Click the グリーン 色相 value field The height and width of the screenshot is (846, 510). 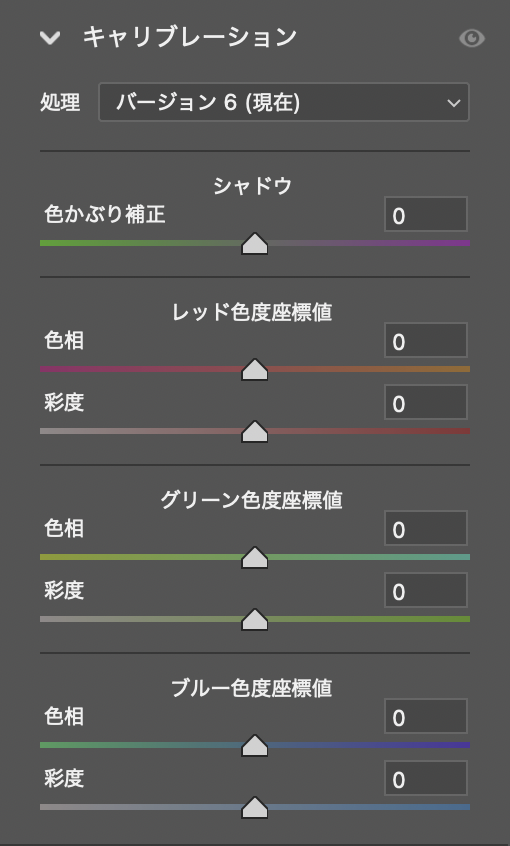pyautogui.click(x=426, y=528)
